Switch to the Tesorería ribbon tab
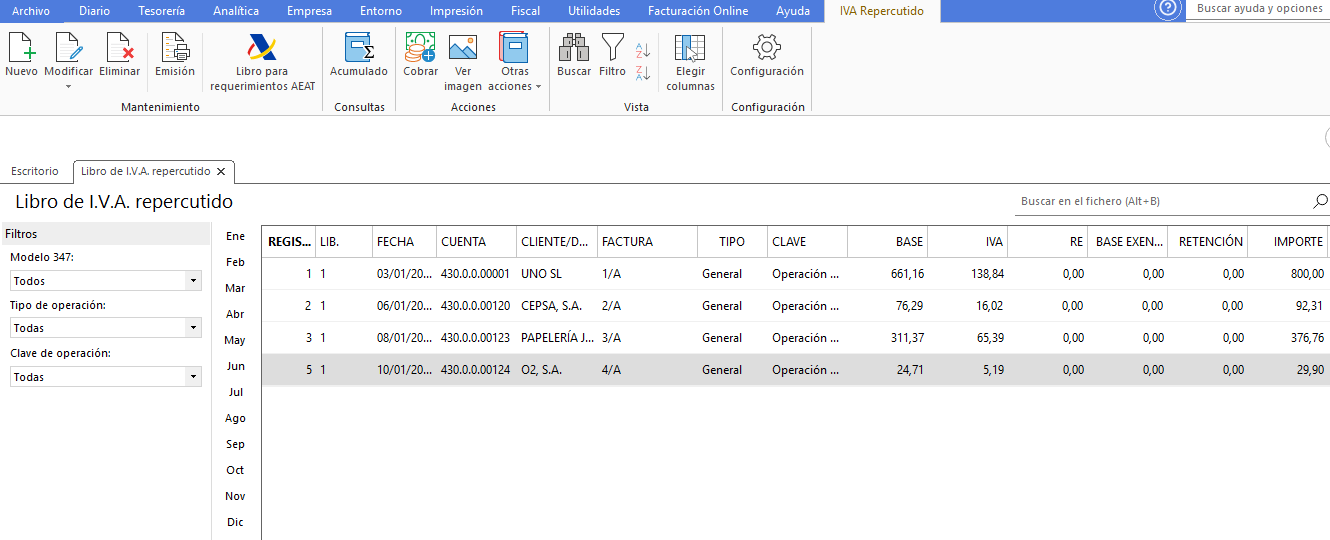The height and width of the screenshot is (540, 1330). coord(161,11)
